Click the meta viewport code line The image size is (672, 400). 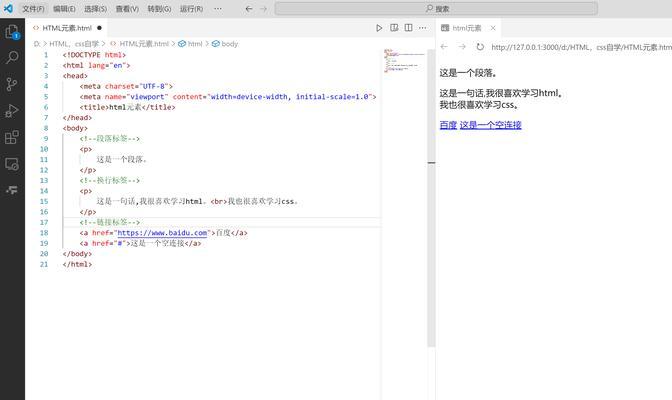pyautogui.click(x=228, y=97)
